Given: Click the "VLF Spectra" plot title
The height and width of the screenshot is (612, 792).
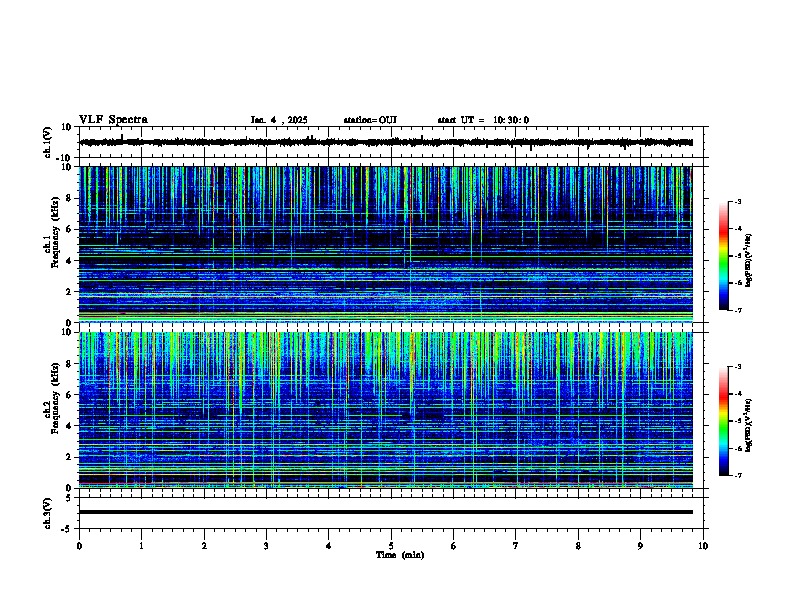Looking at the screenshot, I should pyautogui.click(x=113, y=120).
